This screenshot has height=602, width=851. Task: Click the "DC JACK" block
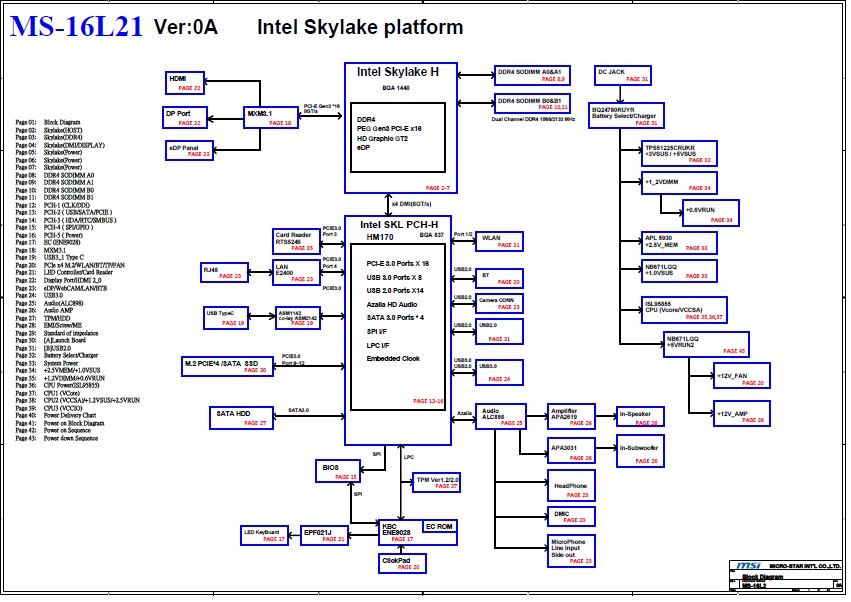pyautogui.click(x=623, y=75)
